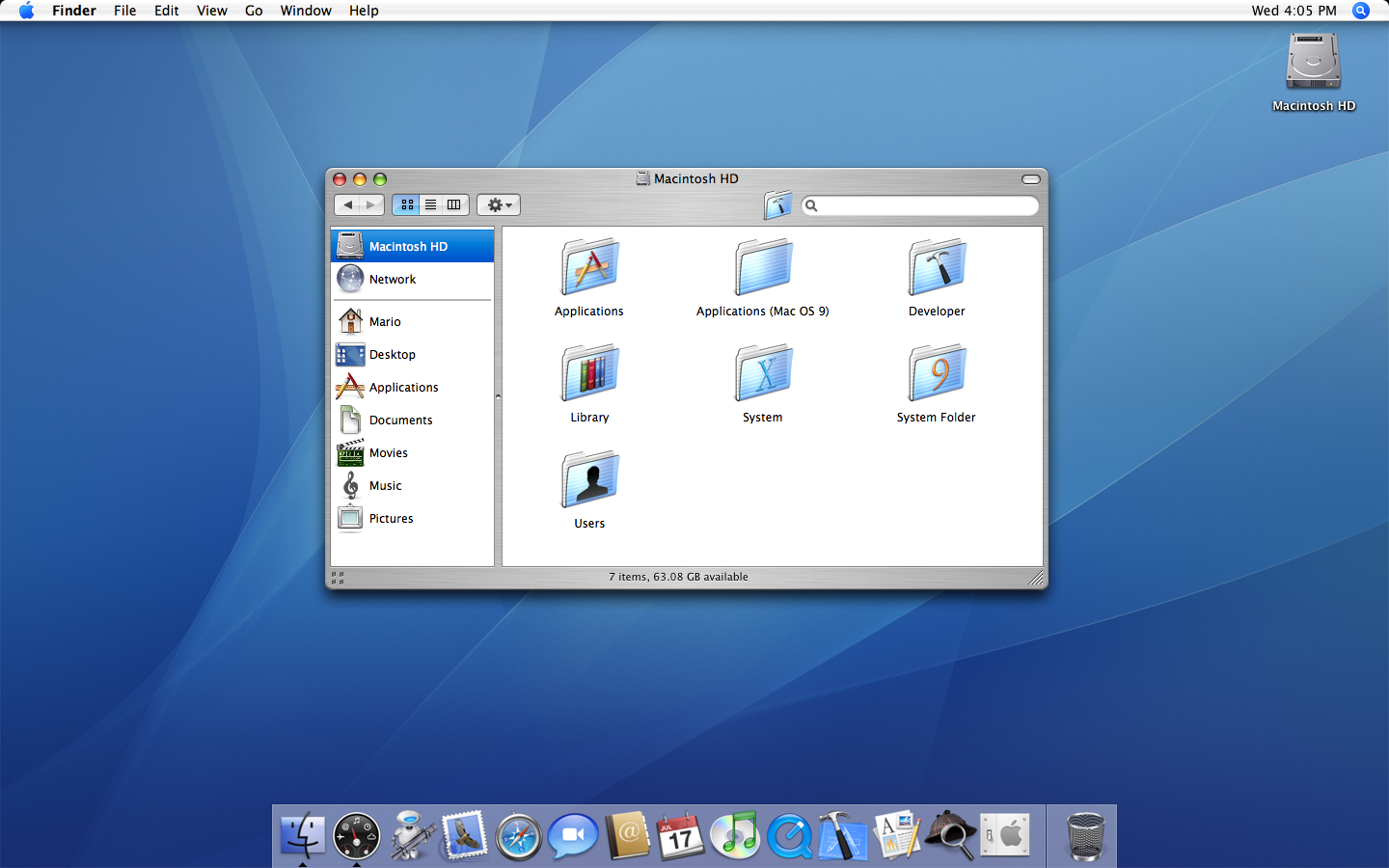
Task: Select Network in the sidebar
Action: tap(412, 279)
